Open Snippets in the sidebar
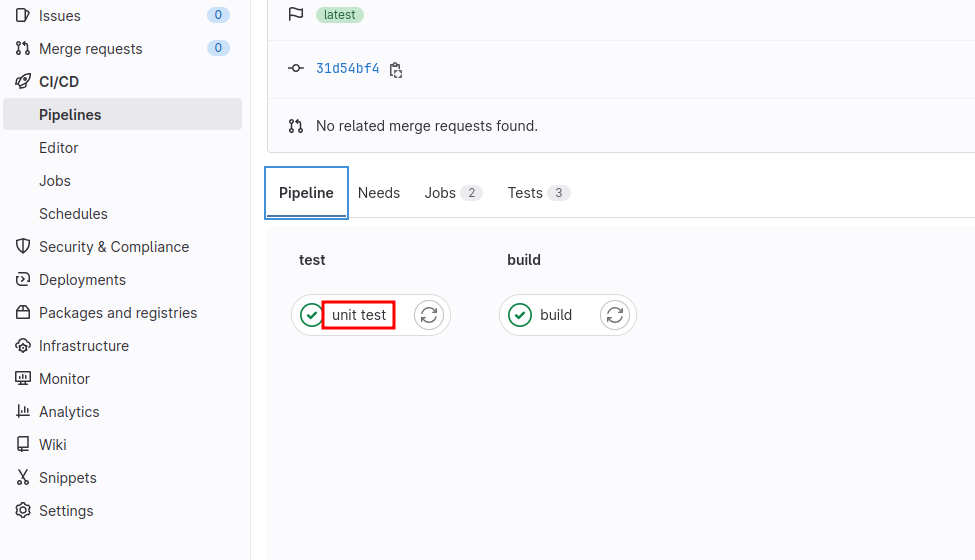Image resolution: width=975 pixels, height=560 pixels. tap(68, 477)
